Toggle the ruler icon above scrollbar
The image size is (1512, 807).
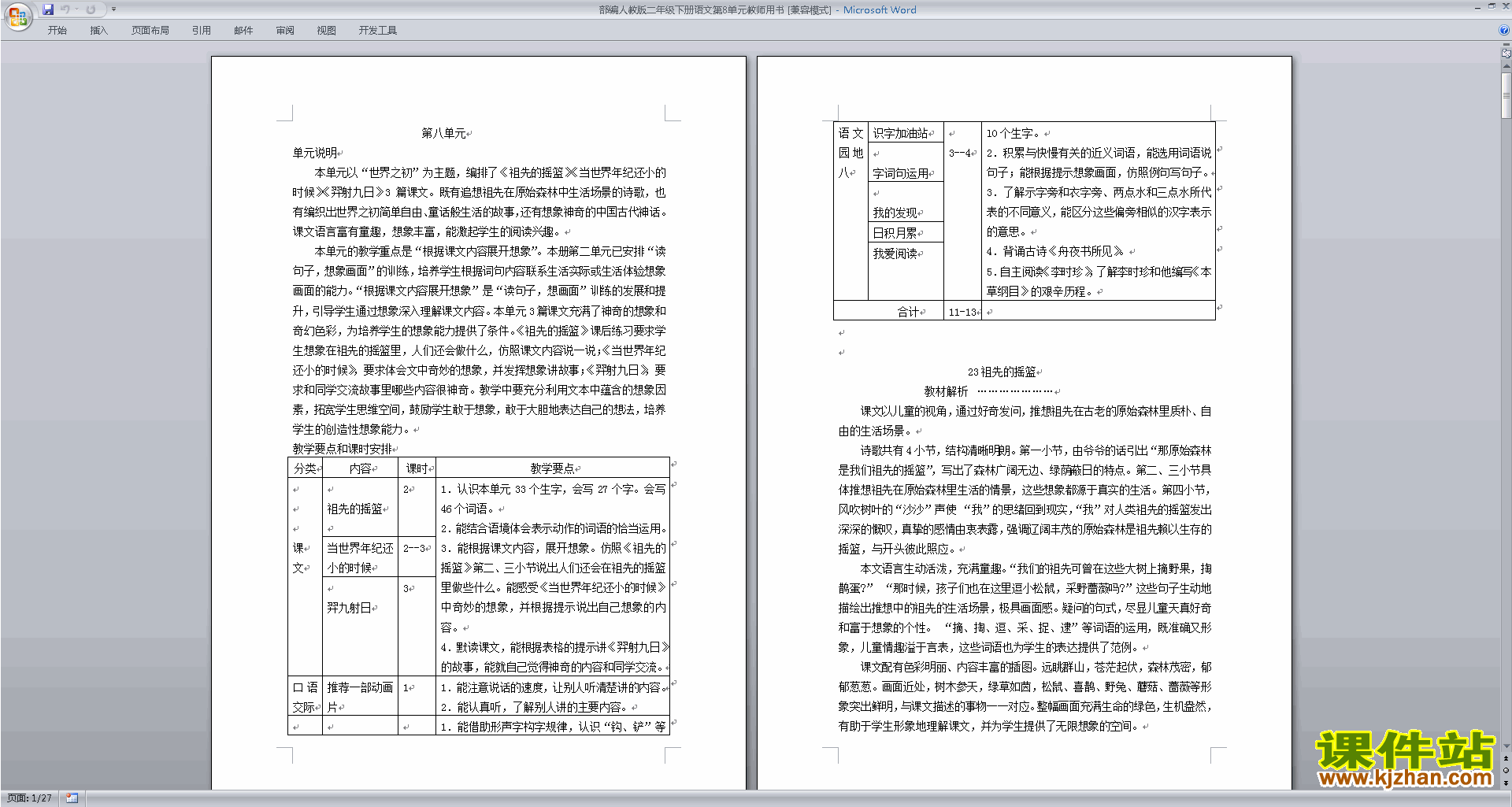[1506, 54]
